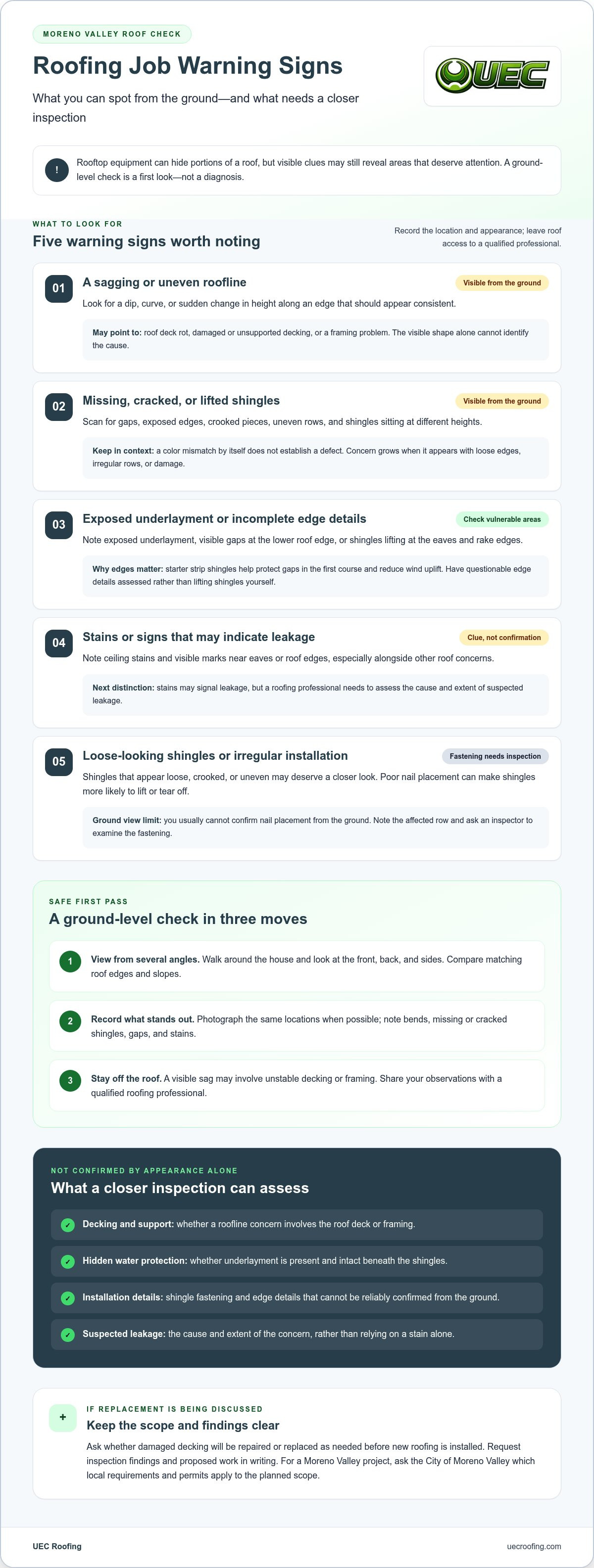The image size is (594, 1568).
Task: Click the Fastening needs inspection tag
Action: (495, 756)
